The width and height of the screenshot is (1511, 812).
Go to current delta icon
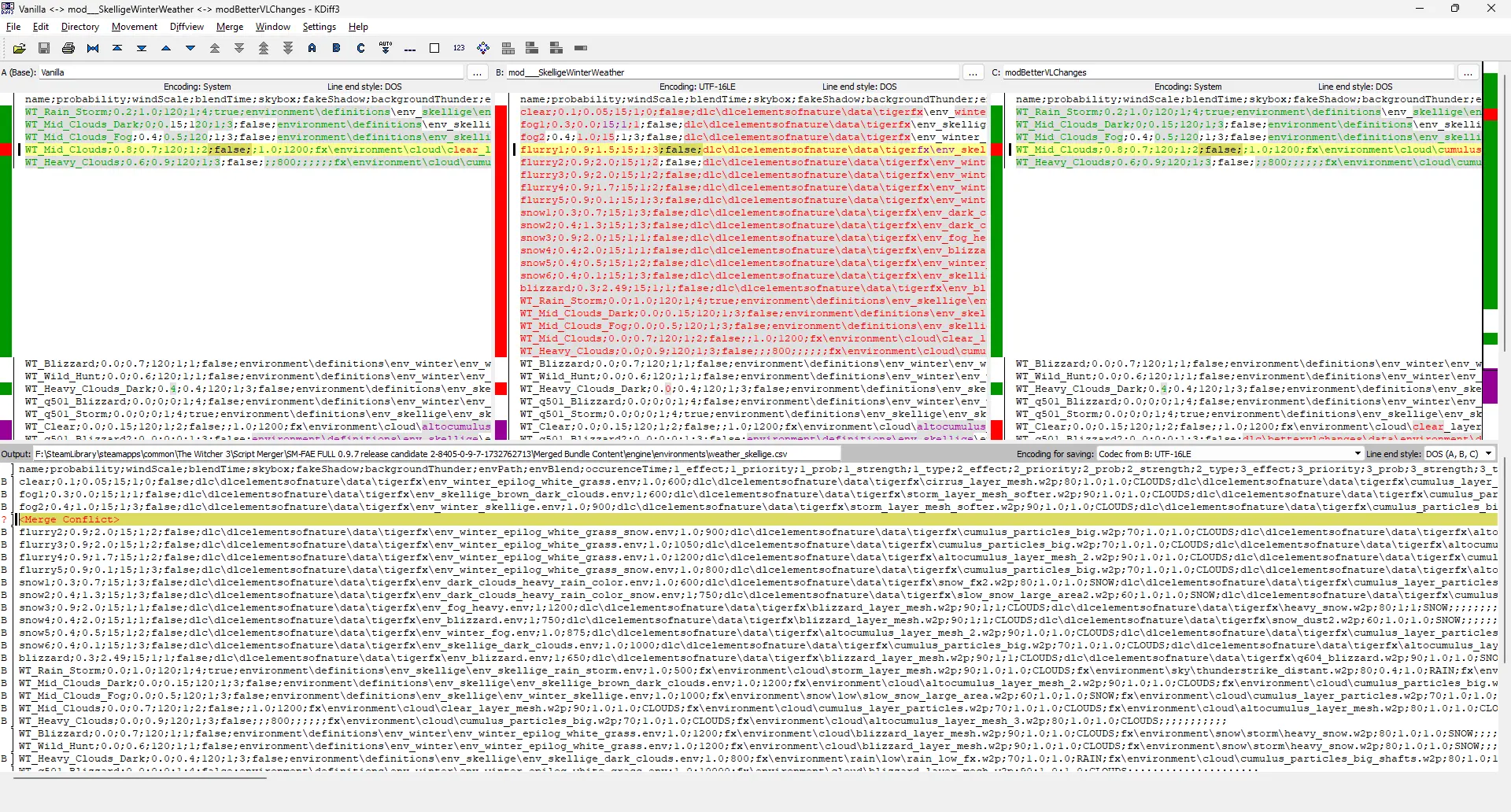click(93, 48)
